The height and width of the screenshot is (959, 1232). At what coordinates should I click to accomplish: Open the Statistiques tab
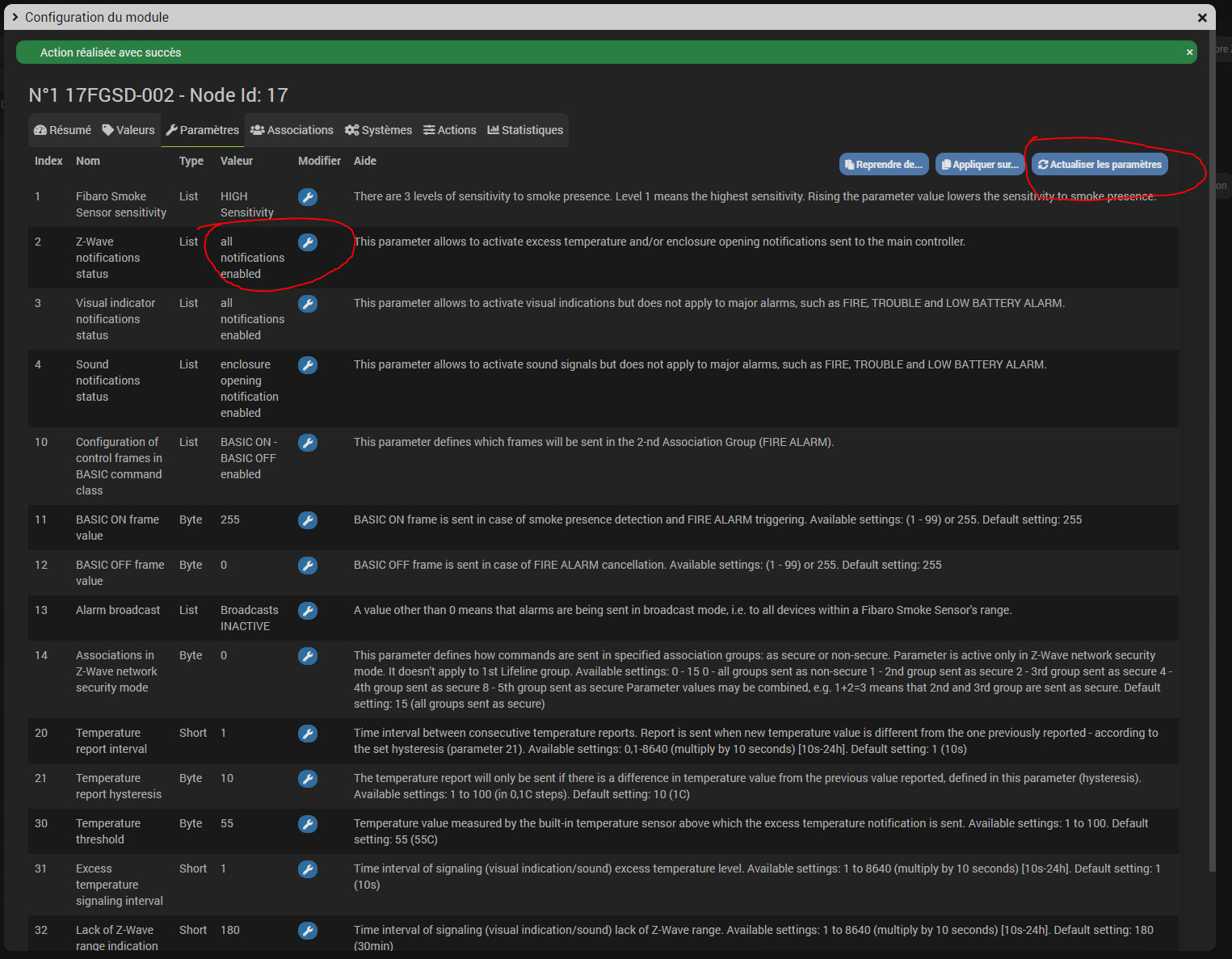[525, 130]
